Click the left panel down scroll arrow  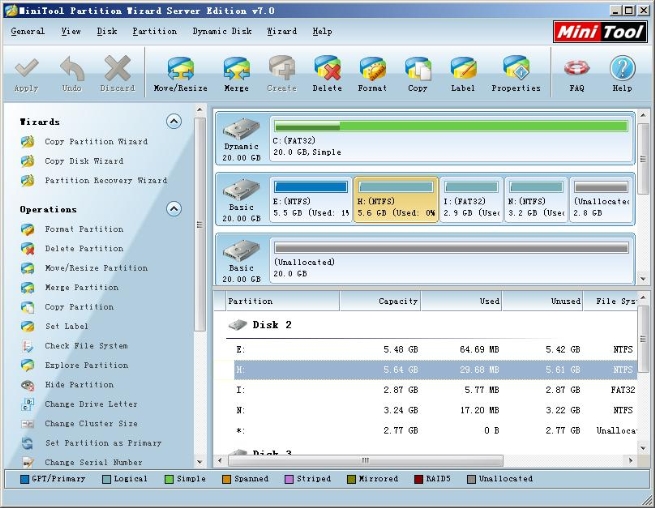coord(200,462)
